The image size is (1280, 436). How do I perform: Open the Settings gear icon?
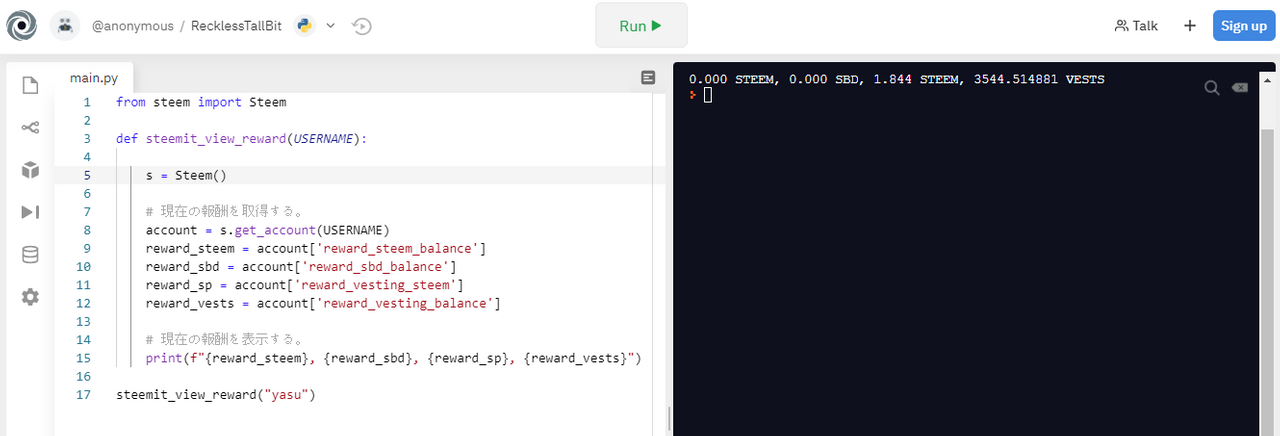pyautogui.click(x=30, y=297)
